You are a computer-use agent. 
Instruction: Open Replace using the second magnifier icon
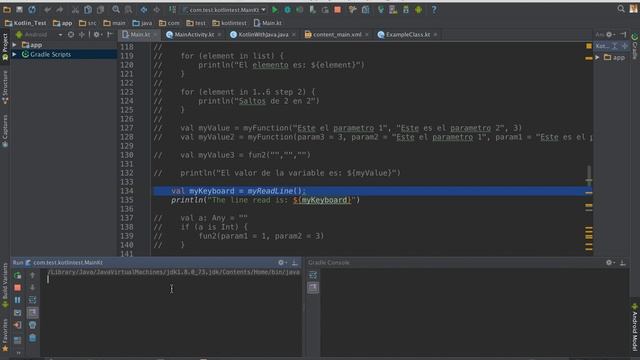[x=128, y=9]
